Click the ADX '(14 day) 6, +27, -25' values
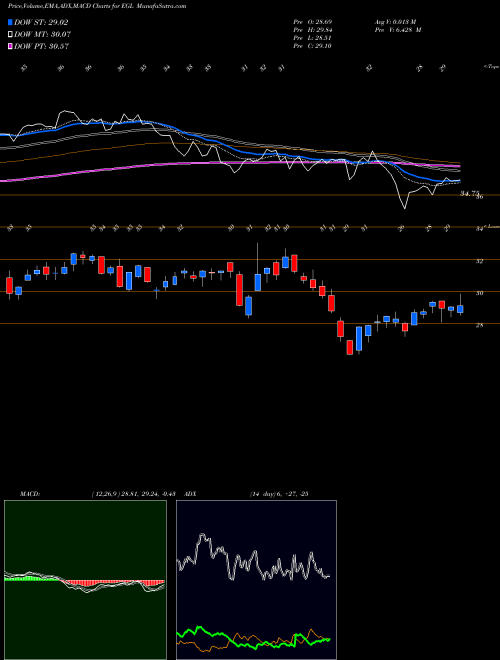 coord(279,494)
